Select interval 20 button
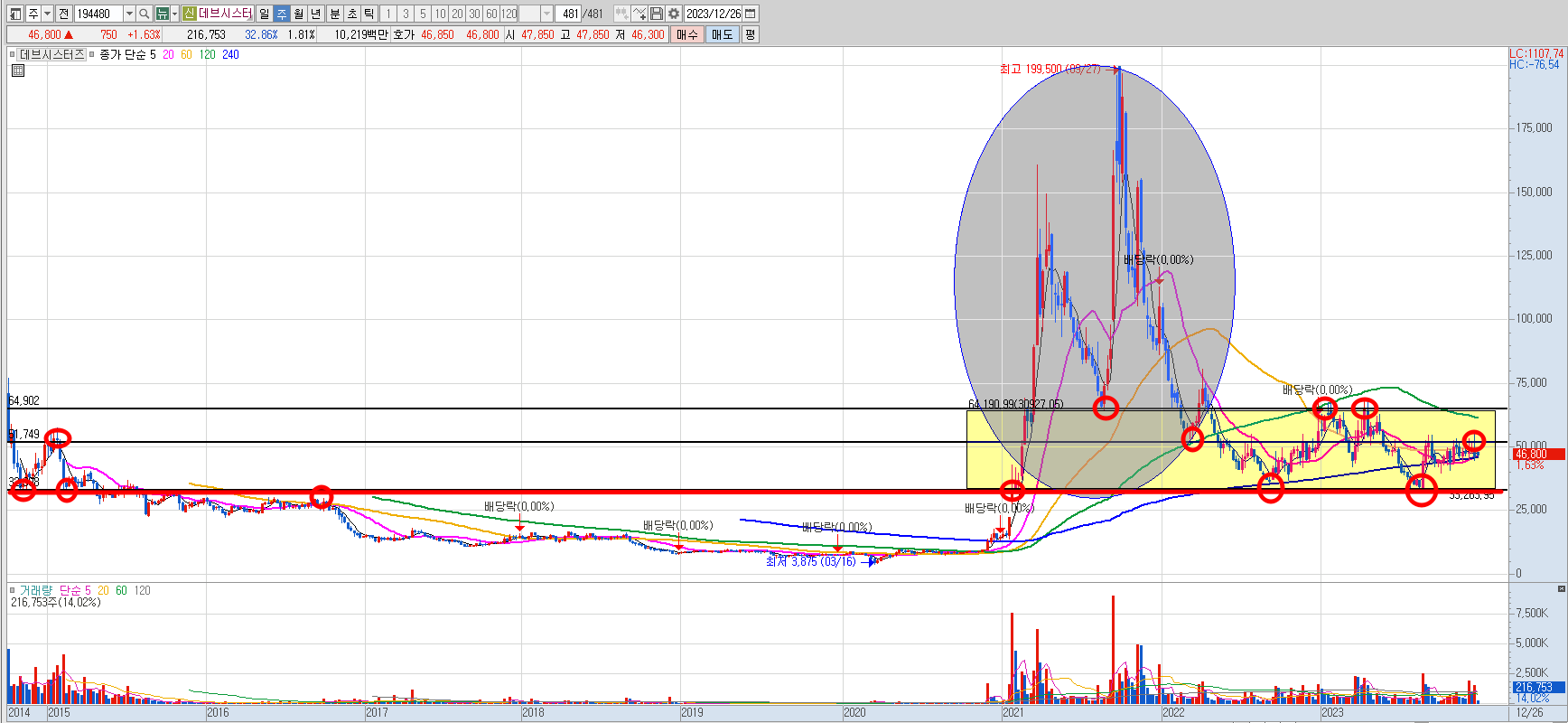 pyautogui.click(x=457, y=14)
